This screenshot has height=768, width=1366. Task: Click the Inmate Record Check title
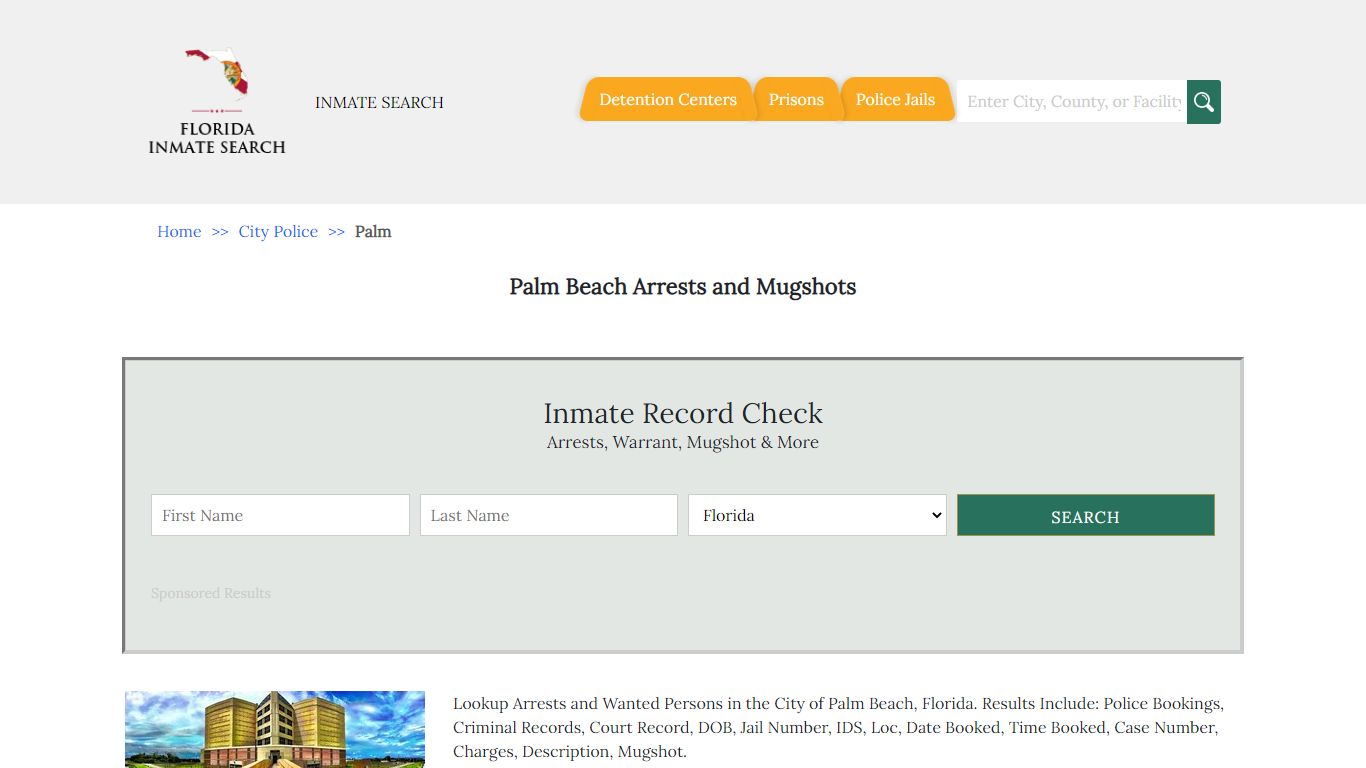(683, 413)
